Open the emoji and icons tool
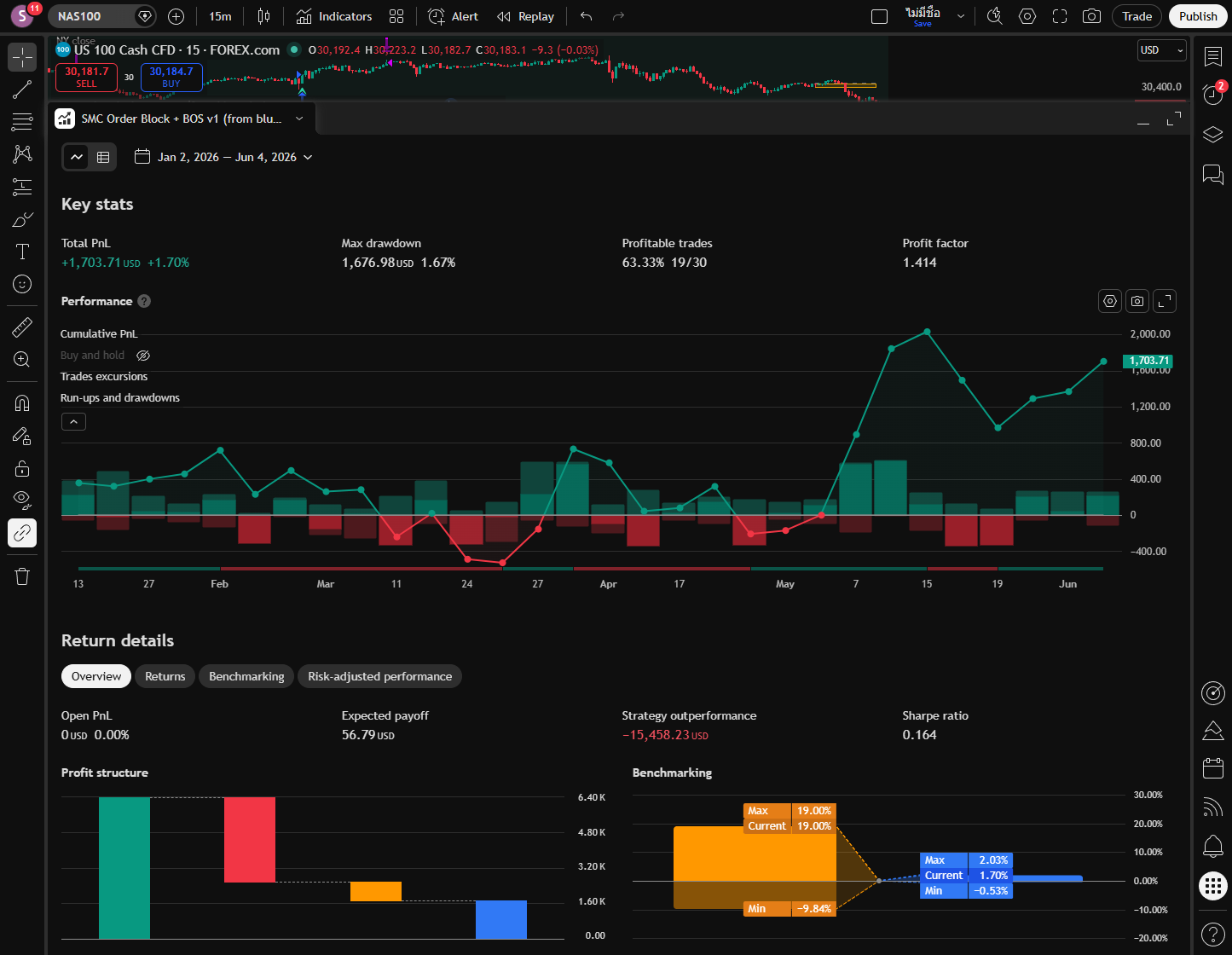This screenshot has width=1232, height=955. 22,284
